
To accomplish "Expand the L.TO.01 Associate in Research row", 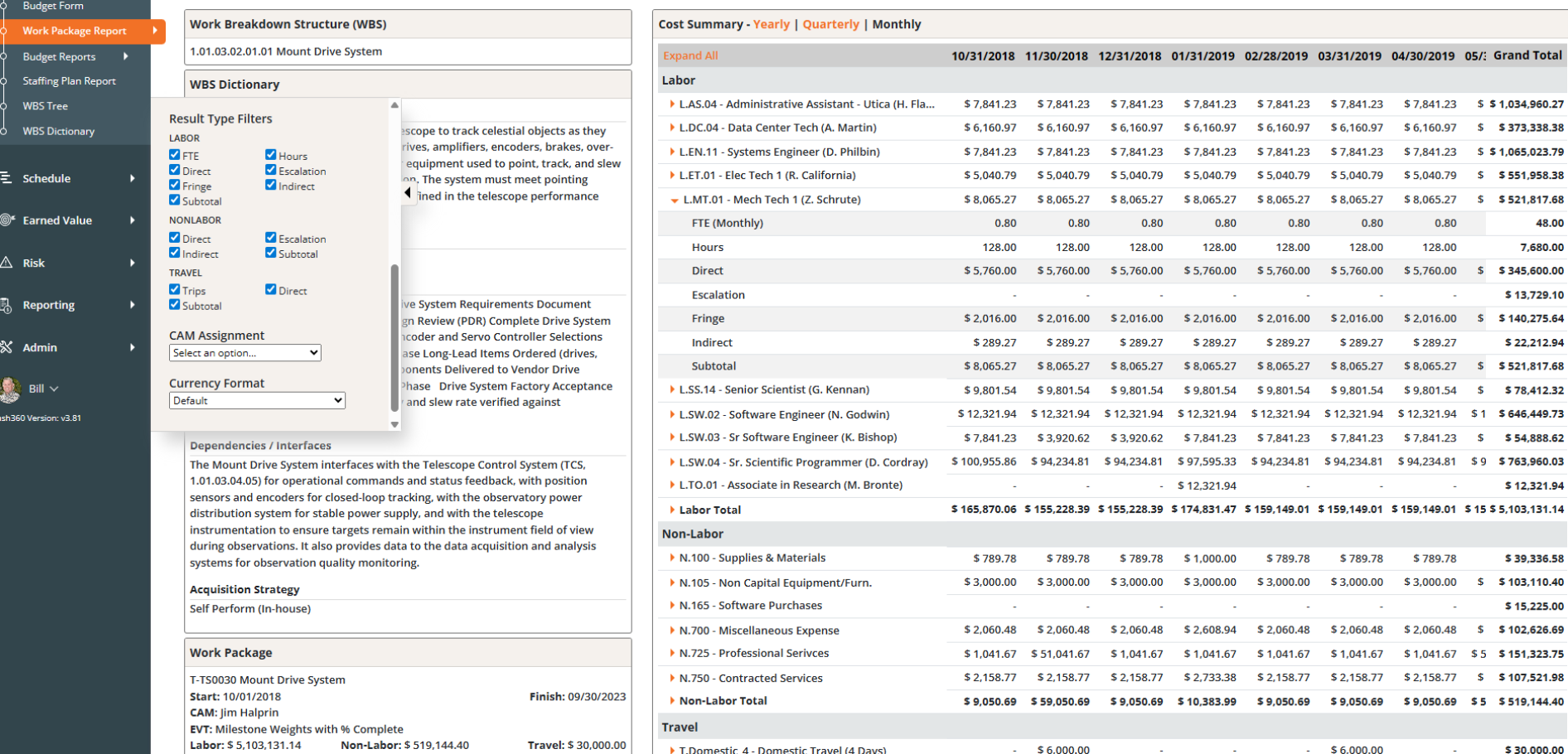I will (x=672, y=485).
